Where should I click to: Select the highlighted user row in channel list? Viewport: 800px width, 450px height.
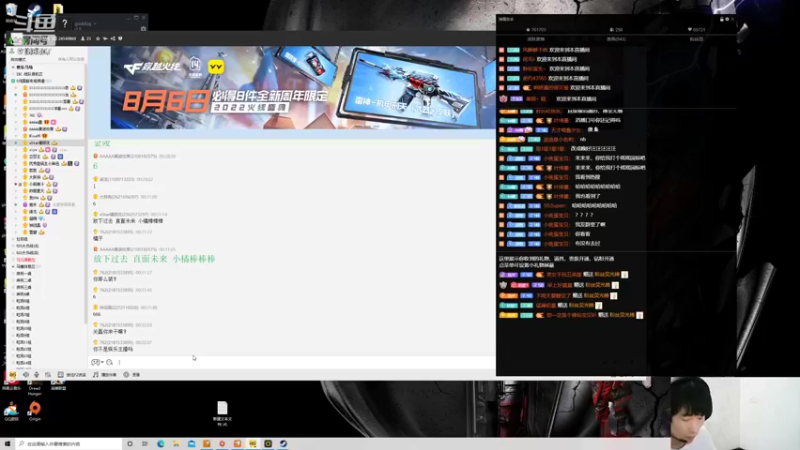(46, 143)
